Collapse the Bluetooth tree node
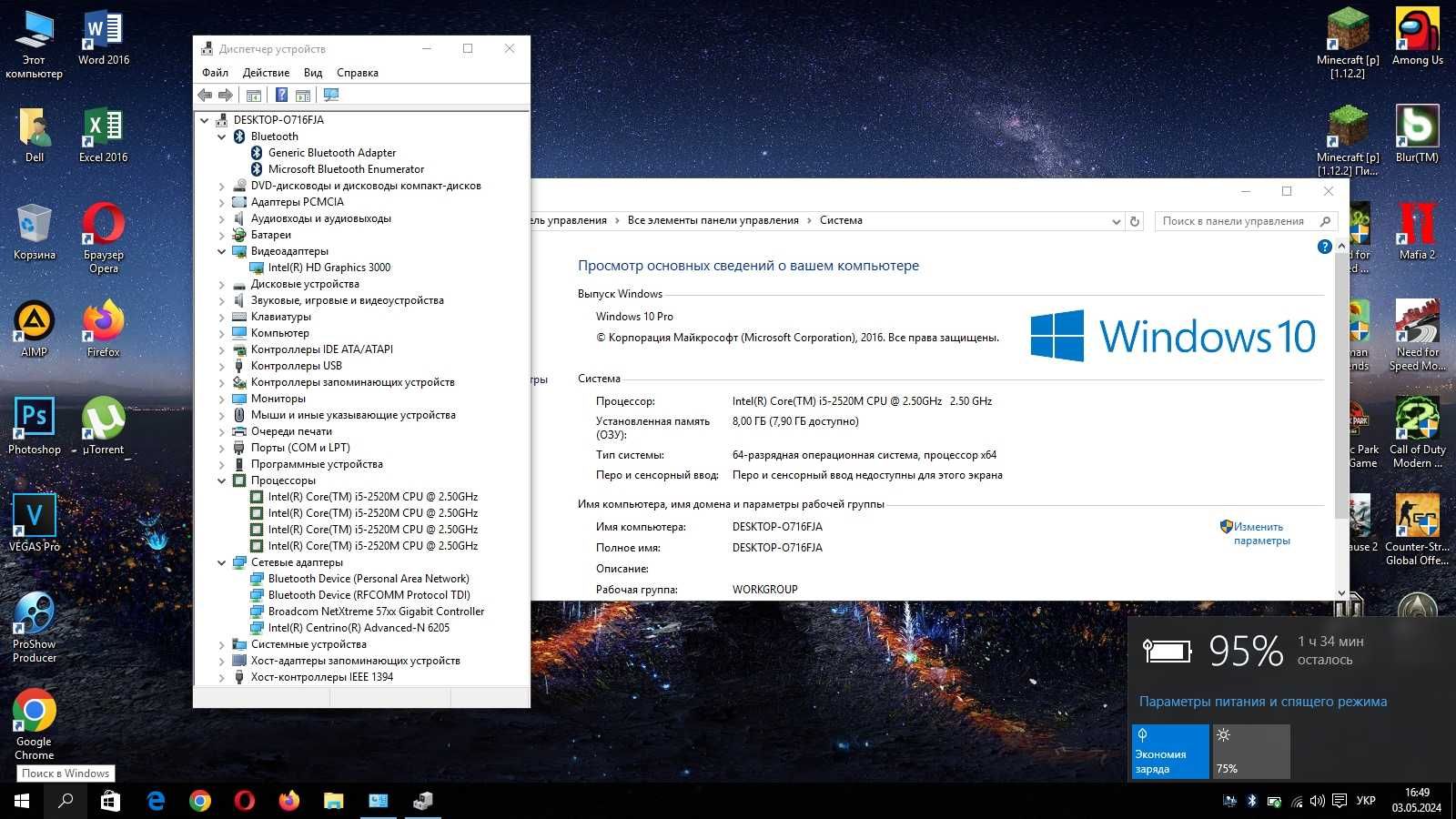The image size is (1456, 819). pyautogui.click(x=222, y=136)
